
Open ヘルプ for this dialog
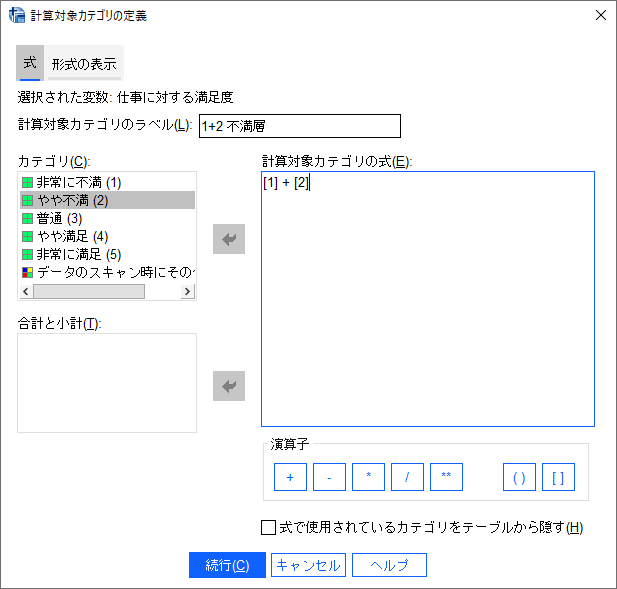389,565
